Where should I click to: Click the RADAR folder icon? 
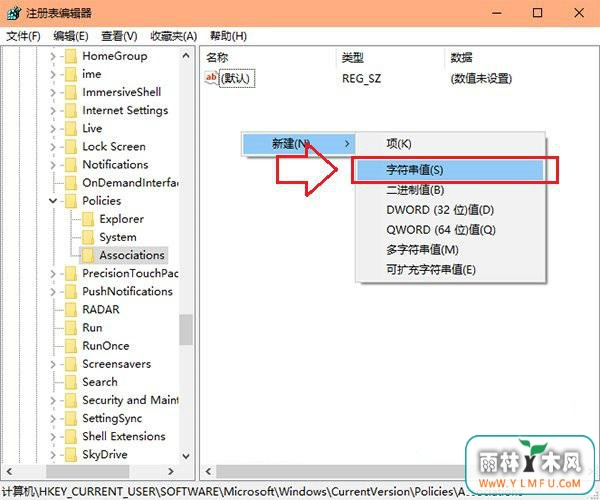pos(71,310)
